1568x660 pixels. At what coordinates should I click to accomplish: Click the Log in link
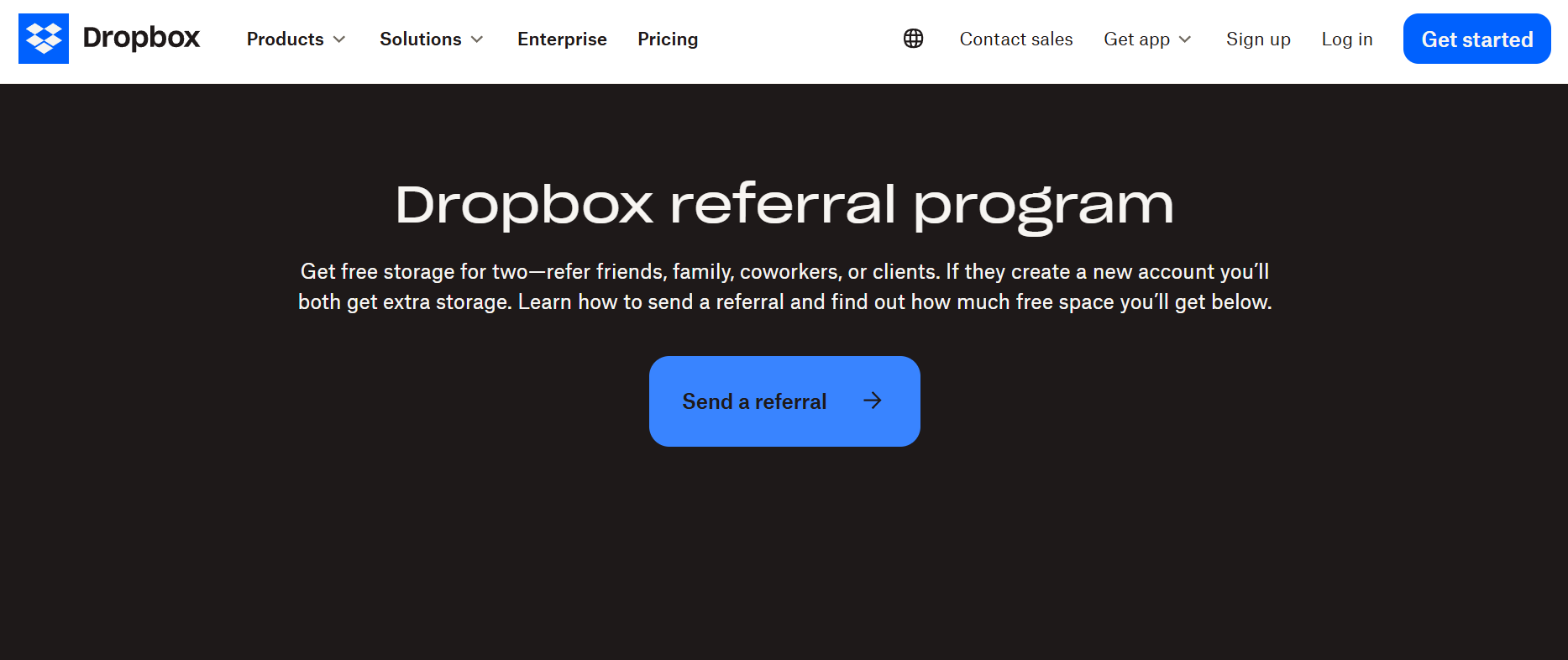[x=1347, y=39]
